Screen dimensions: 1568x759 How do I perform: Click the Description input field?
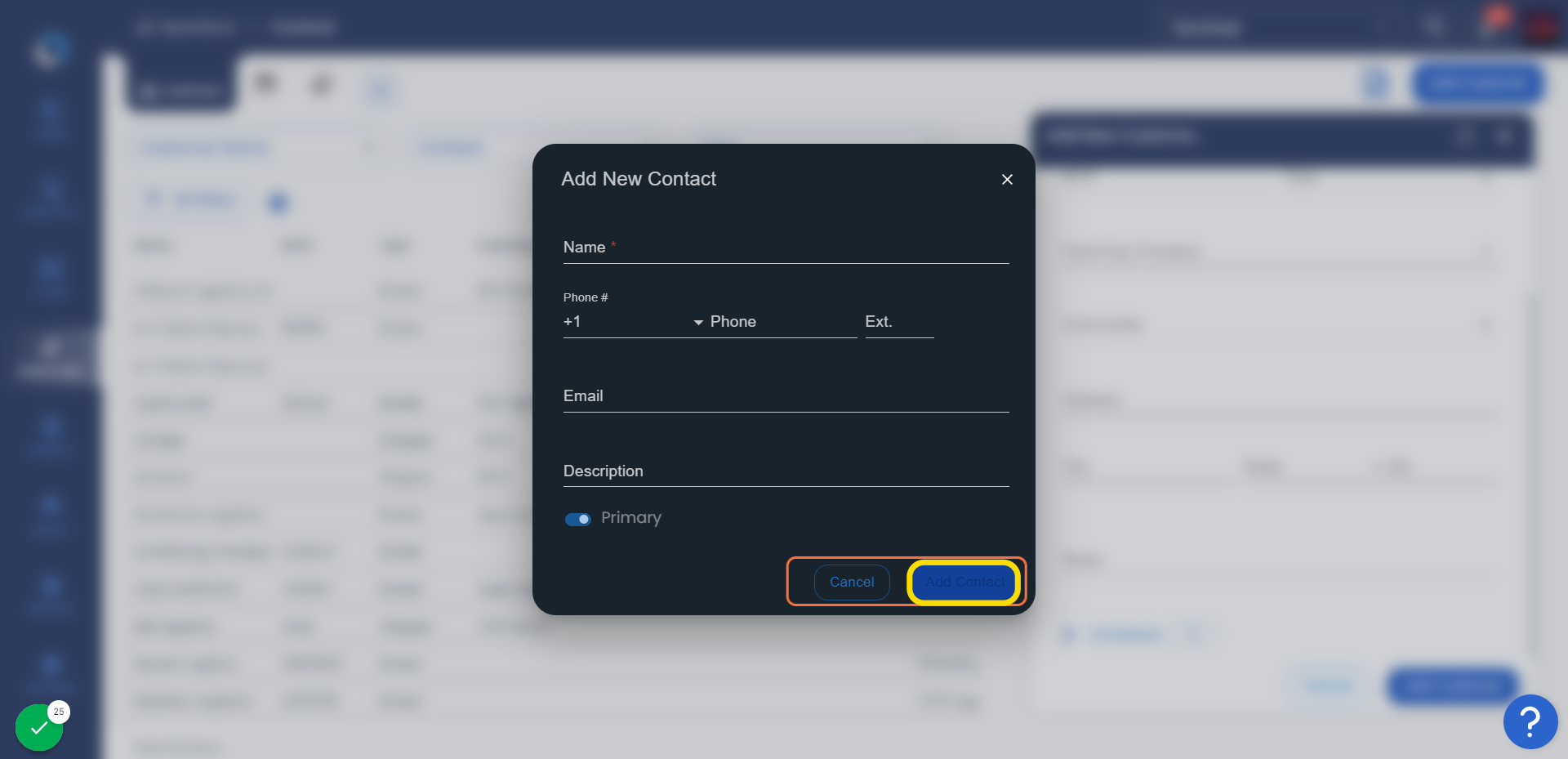(786, 471)
